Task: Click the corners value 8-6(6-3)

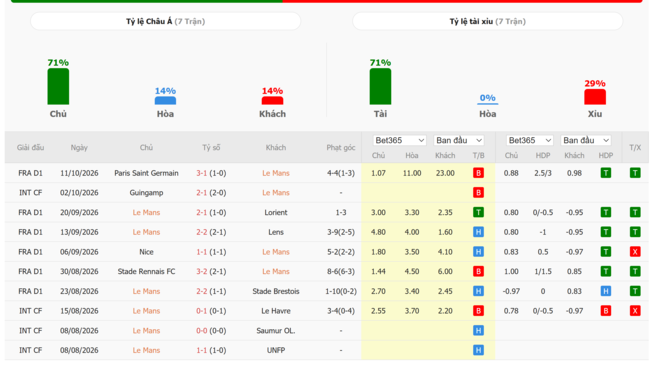Action: coord(341,271)
